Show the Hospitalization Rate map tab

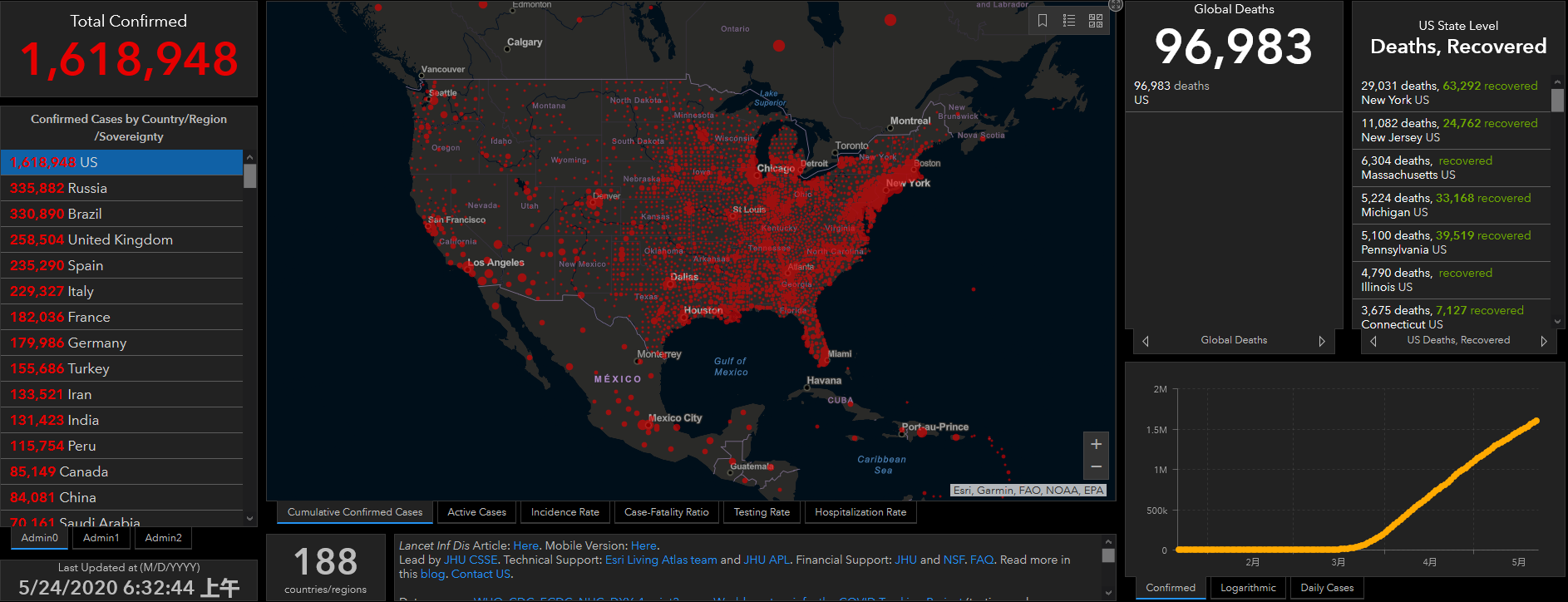(x=860, y=512)
